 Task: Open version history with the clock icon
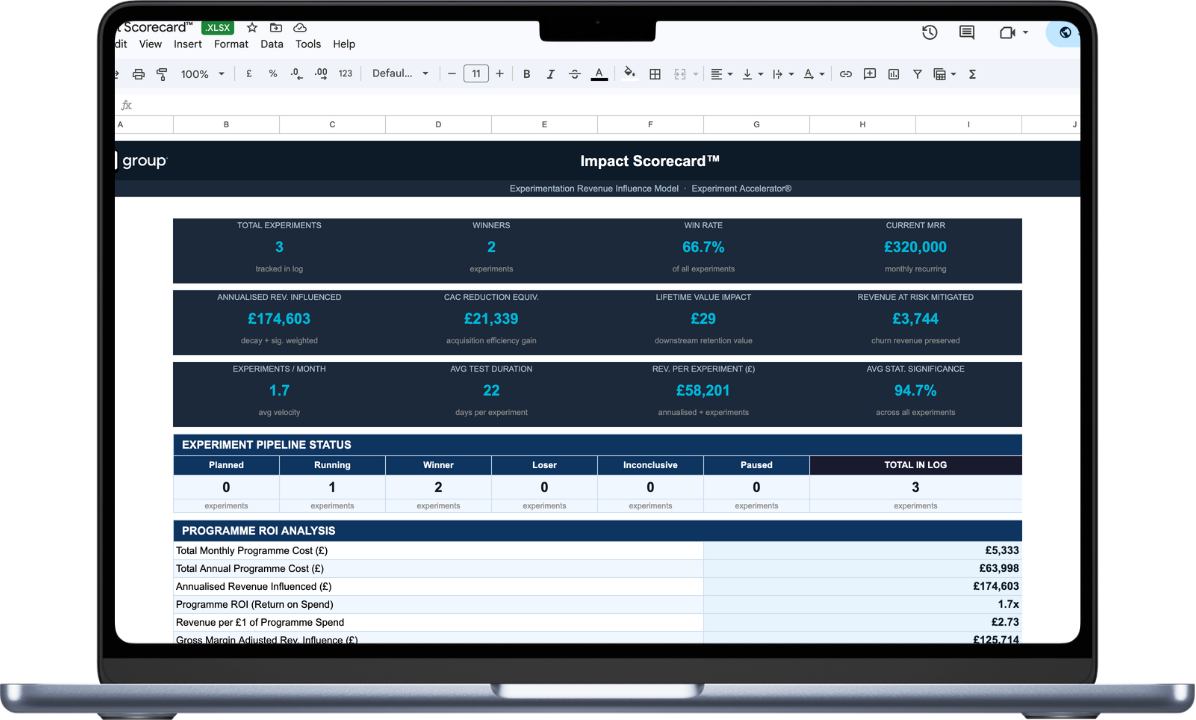(x=929, y=31)
